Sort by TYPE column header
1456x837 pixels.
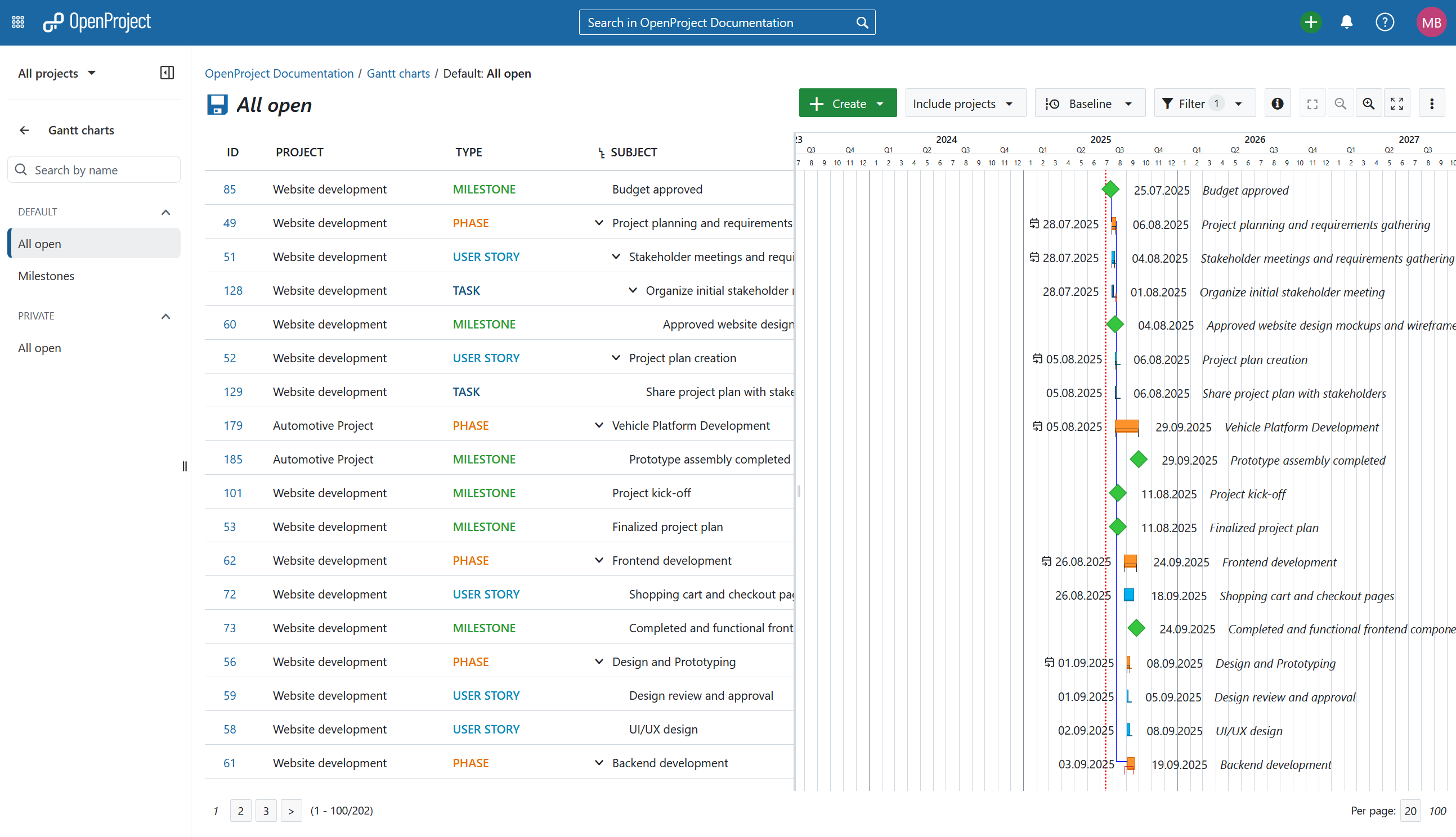[x=469, y=152]
